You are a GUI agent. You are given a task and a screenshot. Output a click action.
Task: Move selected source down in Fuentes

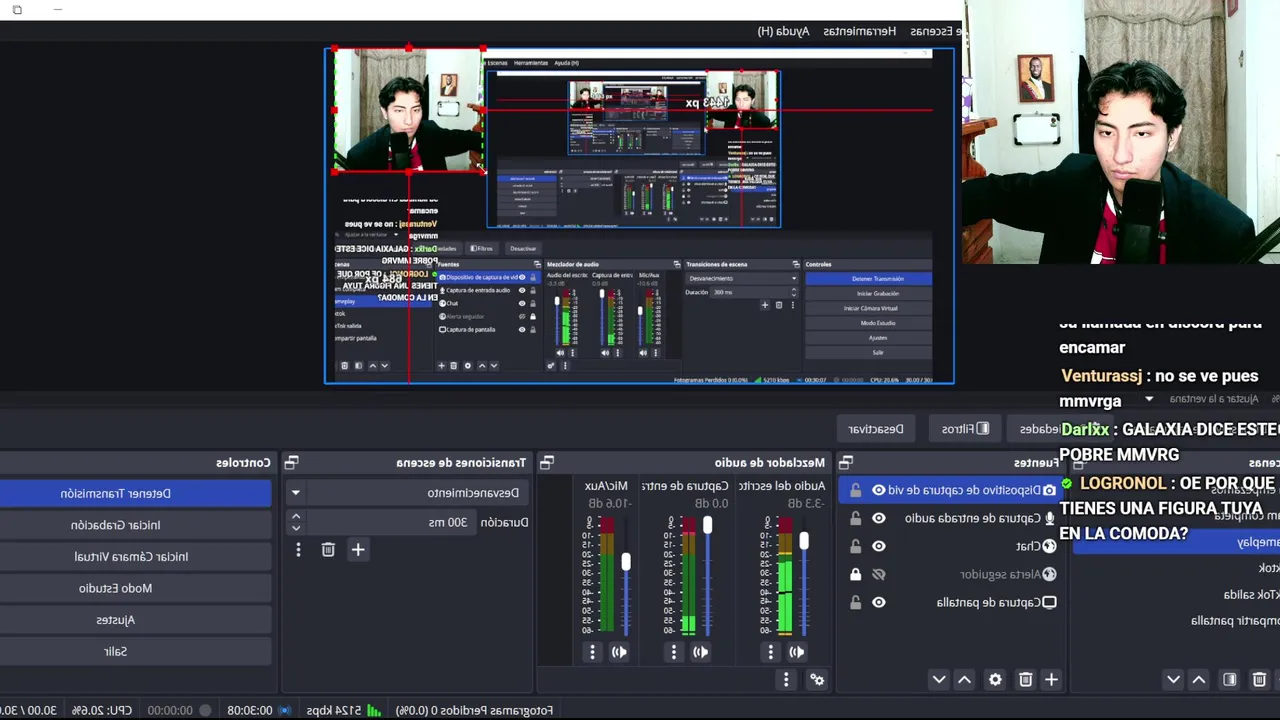938,680
